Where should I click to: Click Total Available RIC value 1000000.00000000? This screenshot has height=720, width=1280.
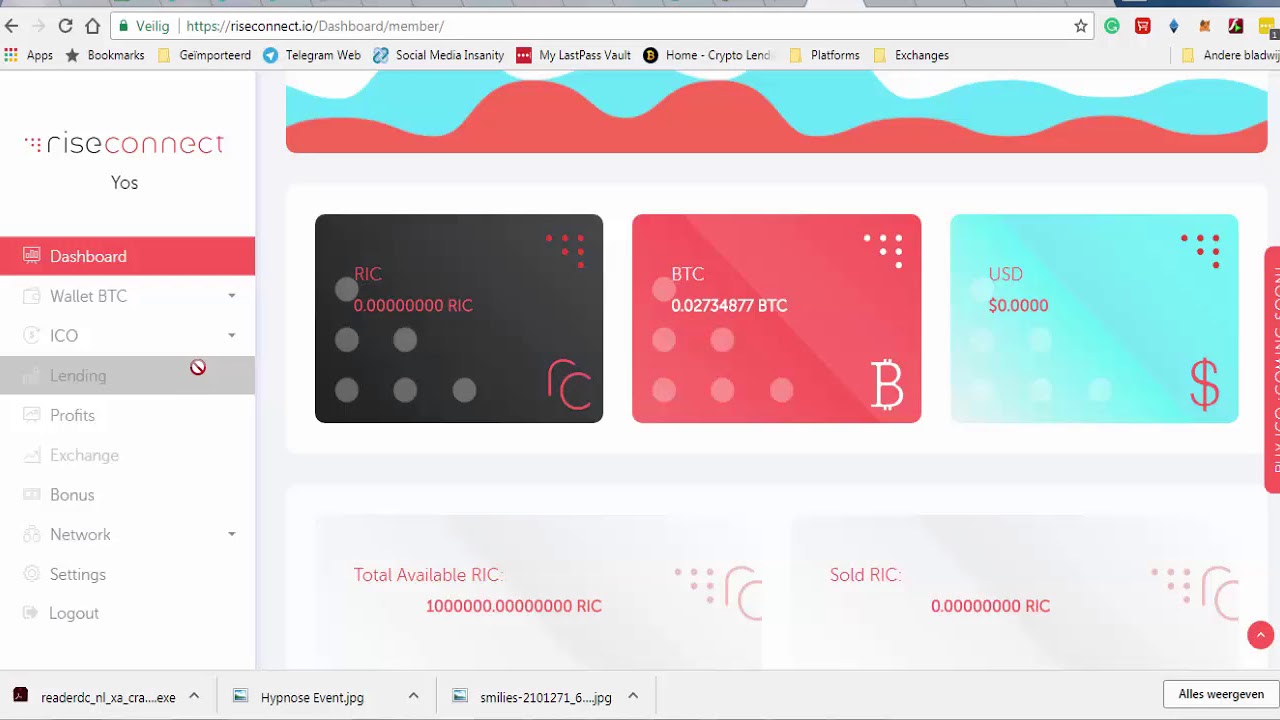tap(514, 606)
